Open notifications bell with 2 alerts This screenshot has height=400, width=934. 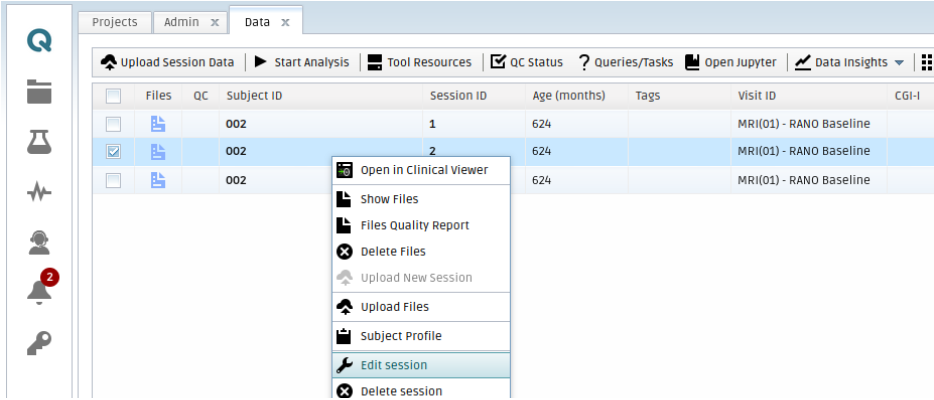39,291
